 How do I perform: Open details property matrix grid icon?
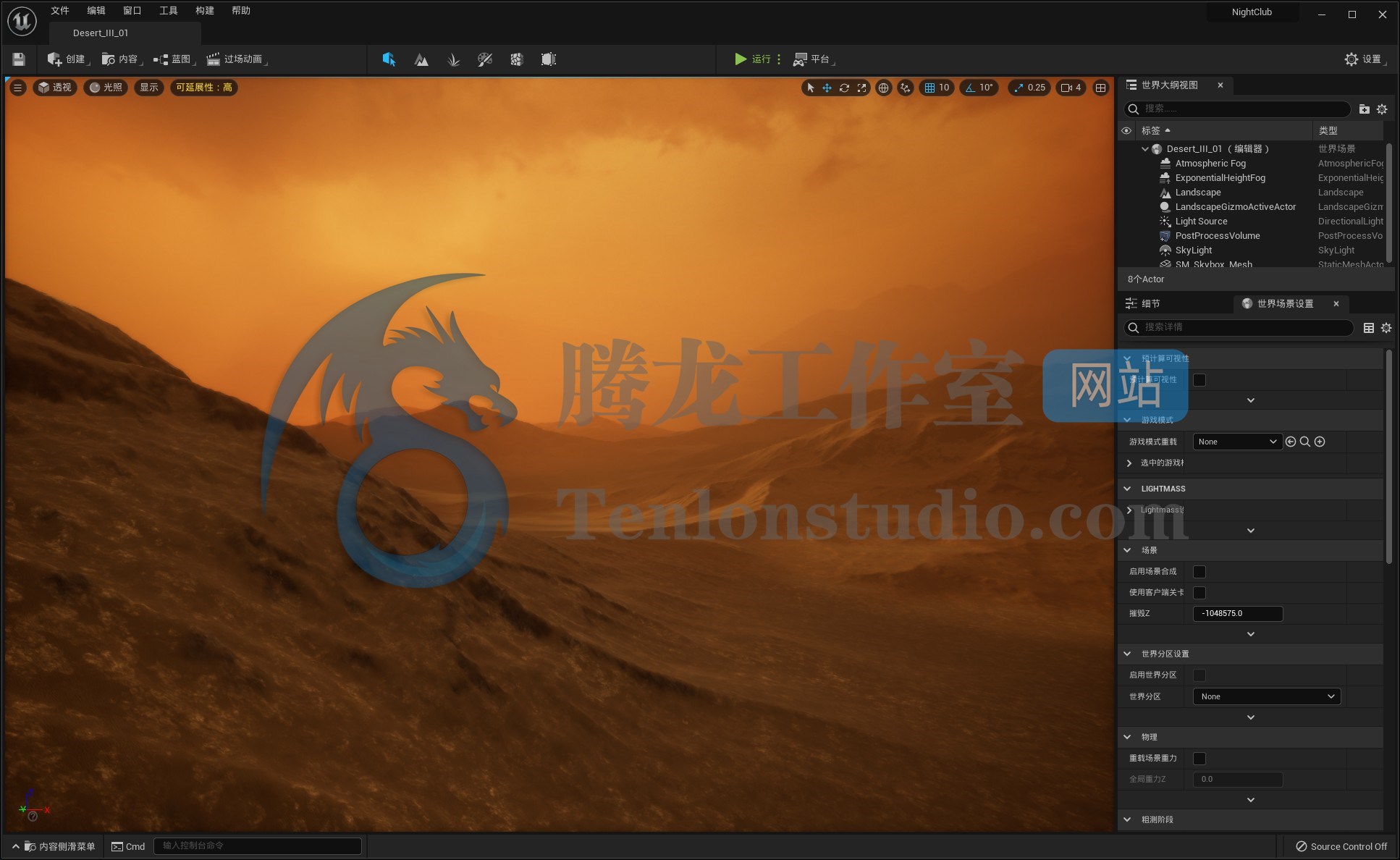coord(1369,328)
